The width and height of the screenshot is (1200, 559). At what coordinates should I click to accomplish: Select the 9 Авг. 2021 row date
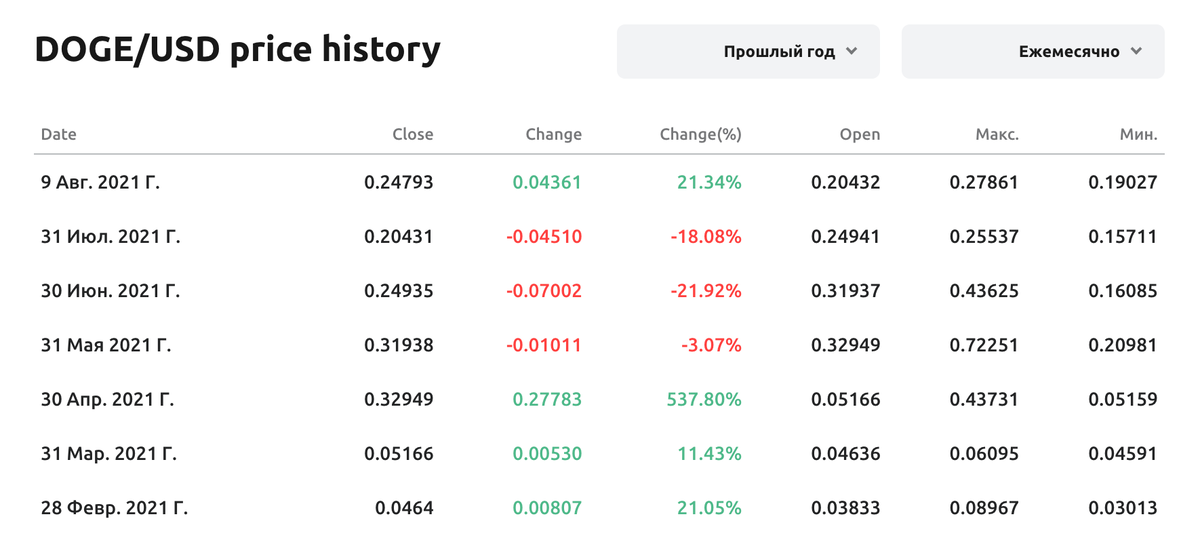[100, 183]
